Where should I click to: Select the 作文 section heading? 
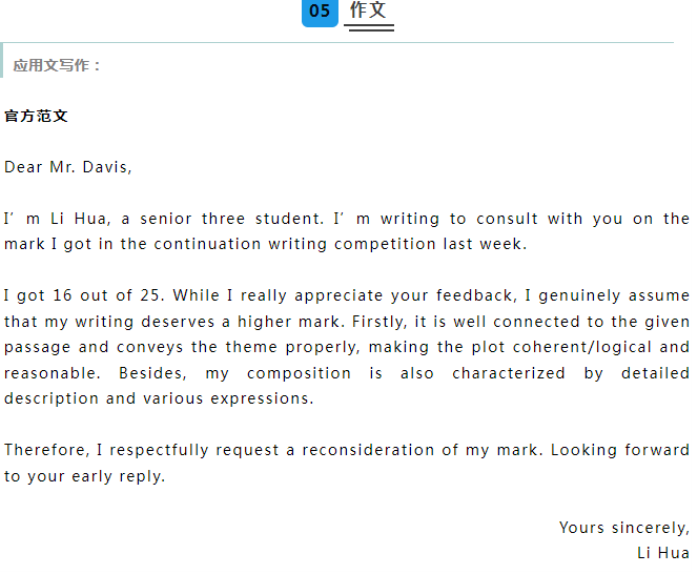368,10
